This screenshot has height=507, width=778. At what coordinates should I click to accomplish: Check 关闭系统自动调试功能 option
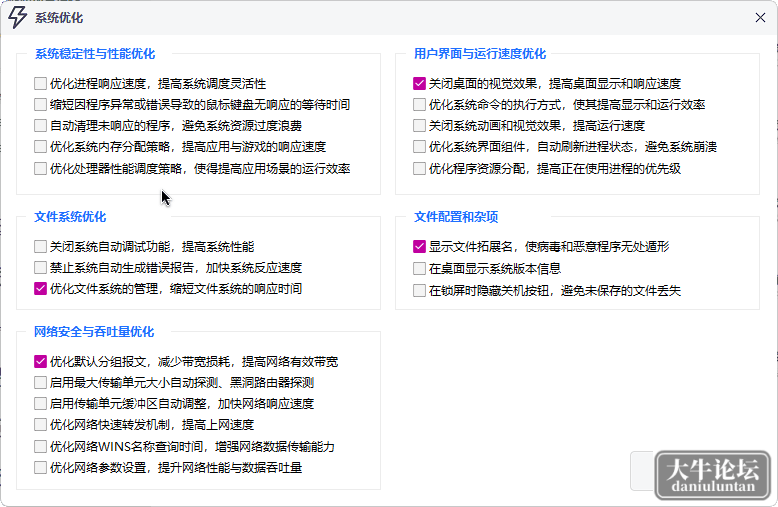click(x=40, y=247)
